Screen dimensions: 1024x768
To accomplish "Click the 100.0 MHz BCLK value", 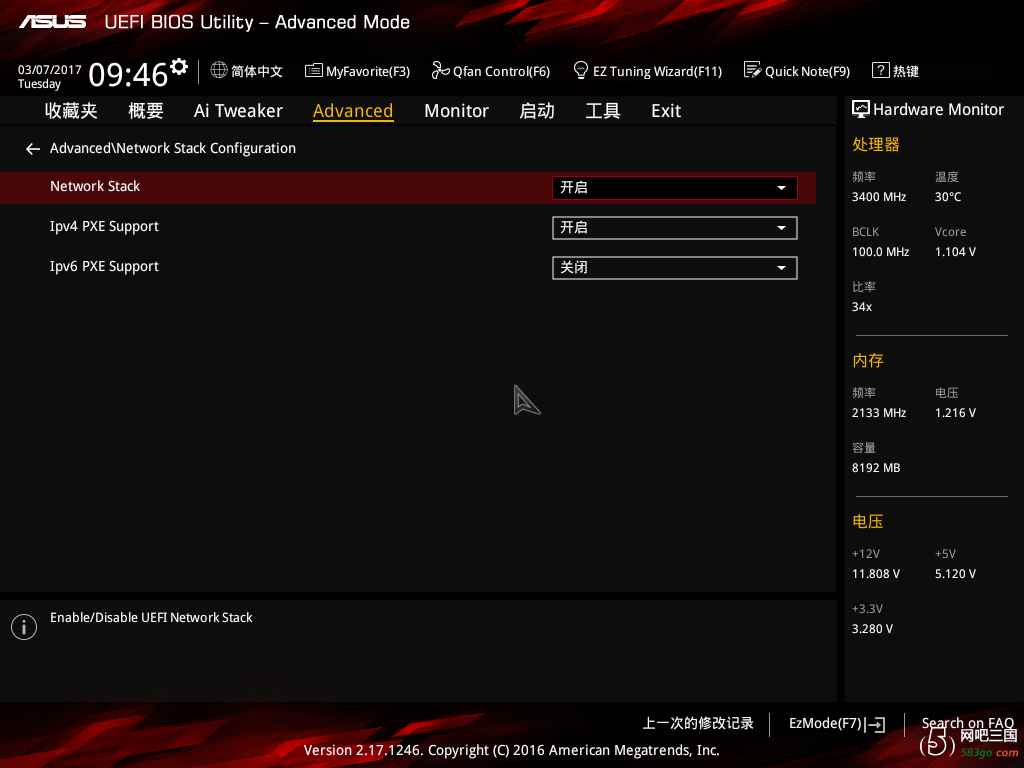I will click(880, 251).
